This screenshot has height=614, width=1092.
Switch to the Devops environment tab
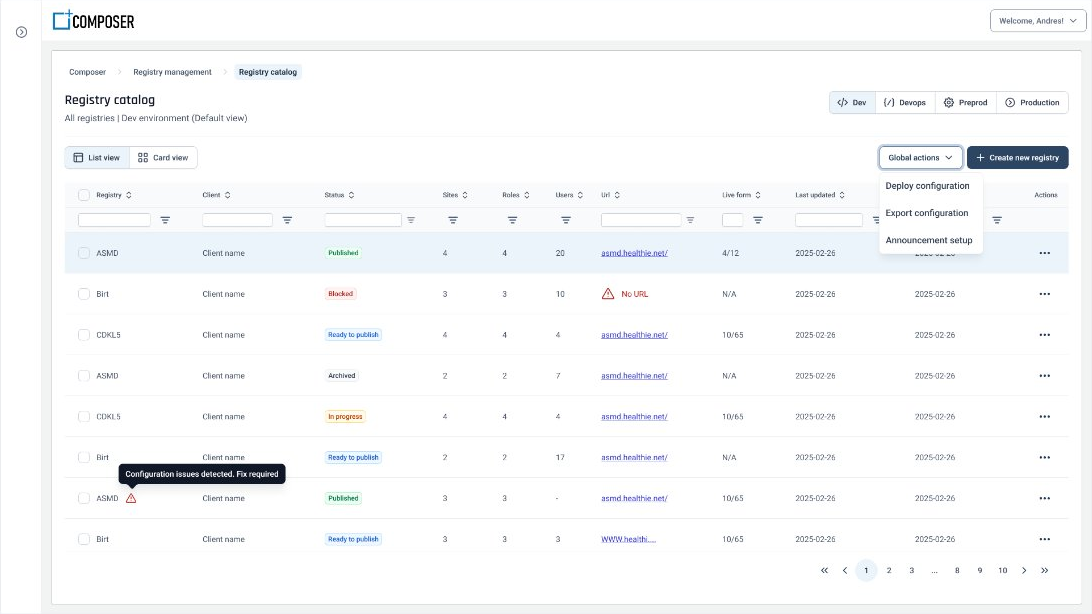click(905, 102)
